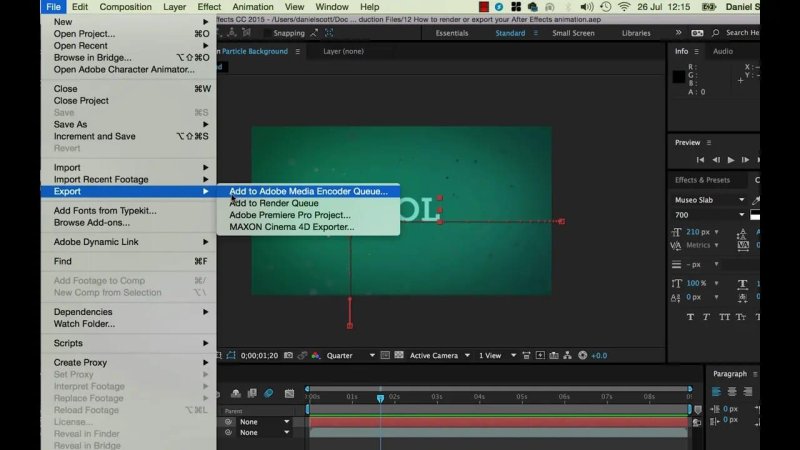Center align paragraph text

click(x=732, y=392)
